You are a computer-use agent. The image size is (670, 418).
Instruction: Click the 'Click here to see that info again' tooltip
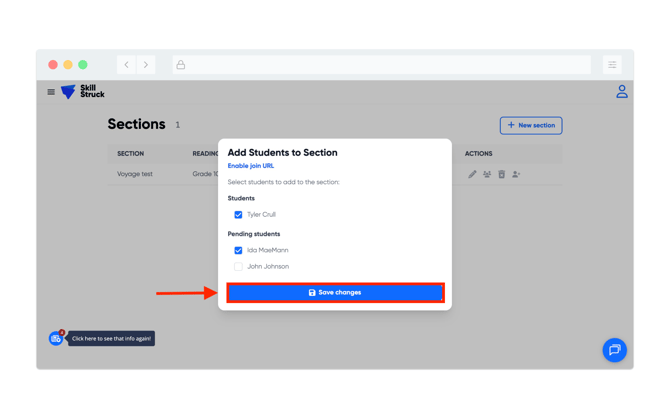[111, 339]
